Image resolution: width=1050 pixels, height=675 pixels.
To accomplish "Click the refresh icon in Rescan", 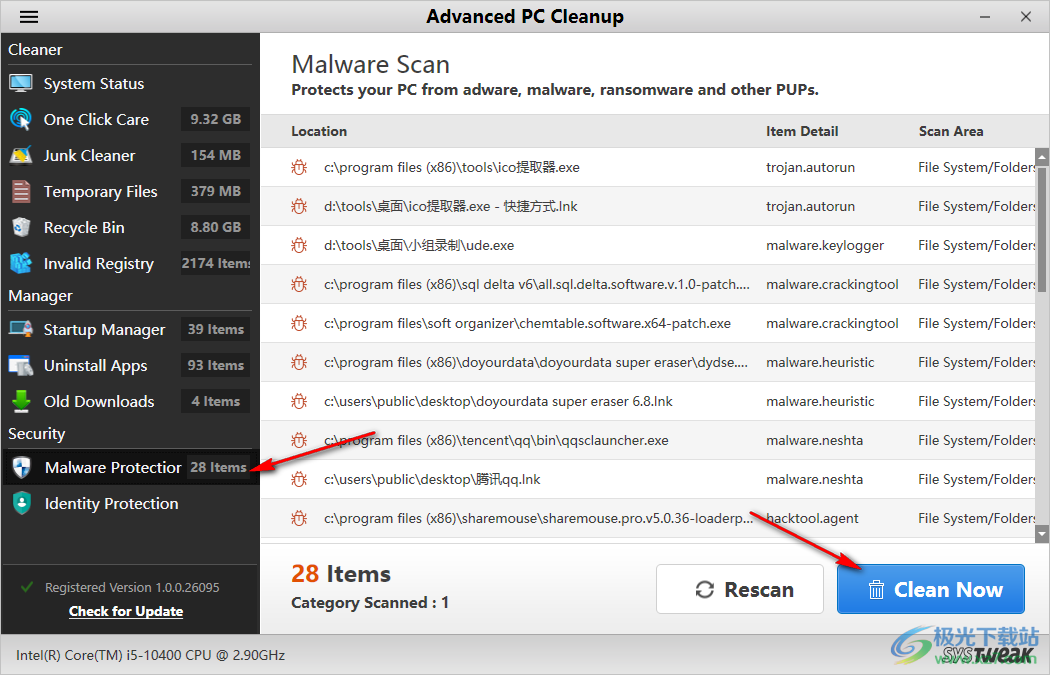I will [704, 589].
